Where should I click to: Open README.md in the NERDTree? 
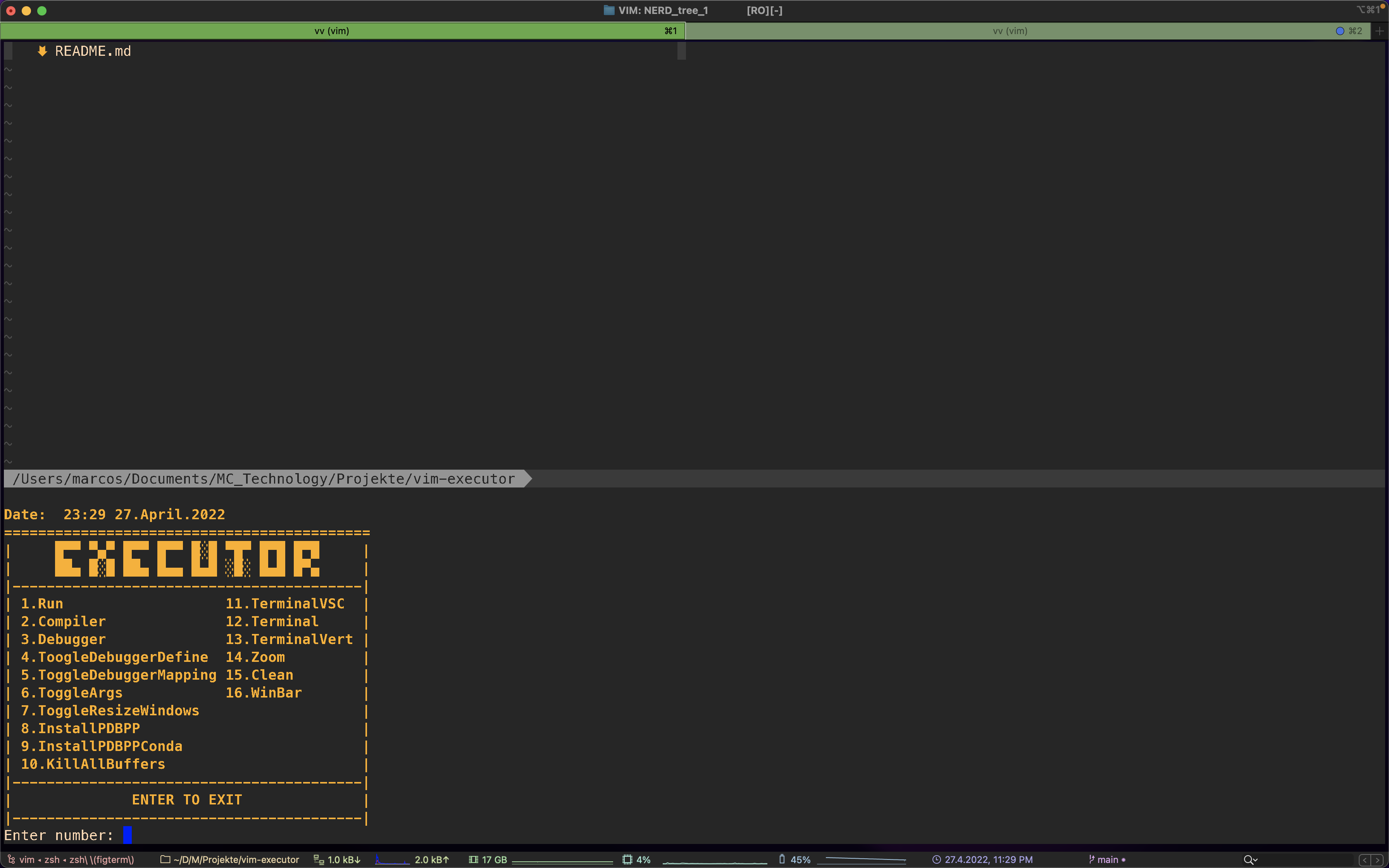(x=92, y=51)
